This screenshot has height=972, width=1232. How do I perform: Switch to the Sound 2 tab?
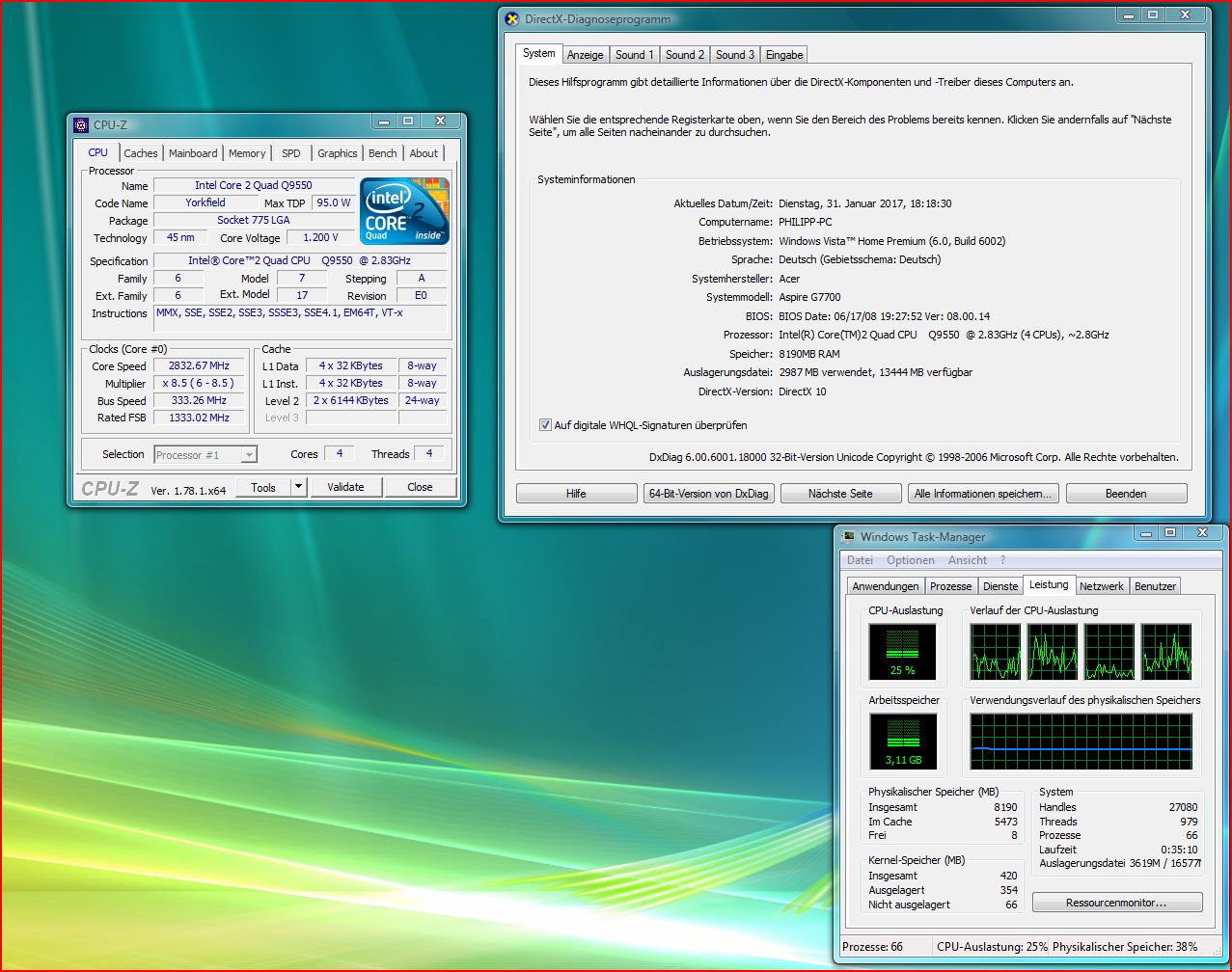(x=685, y=55)
